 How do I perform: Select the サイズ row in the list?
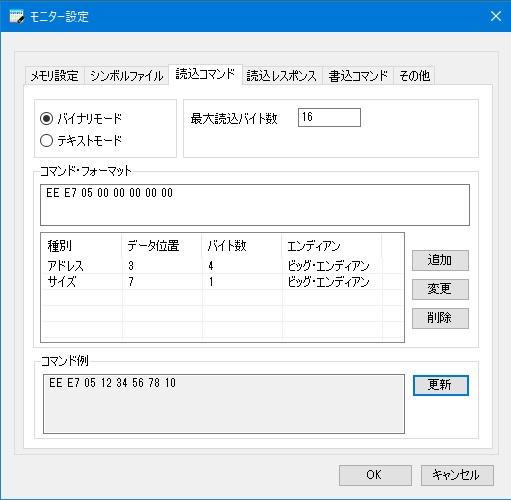pos(222,282)
